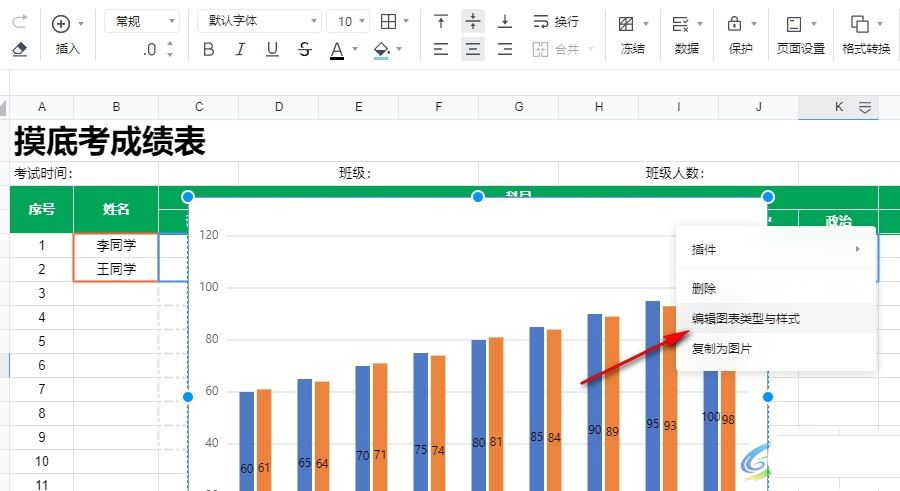Align cell content to bottom
The image size is (900, 491).
(505, 22)
